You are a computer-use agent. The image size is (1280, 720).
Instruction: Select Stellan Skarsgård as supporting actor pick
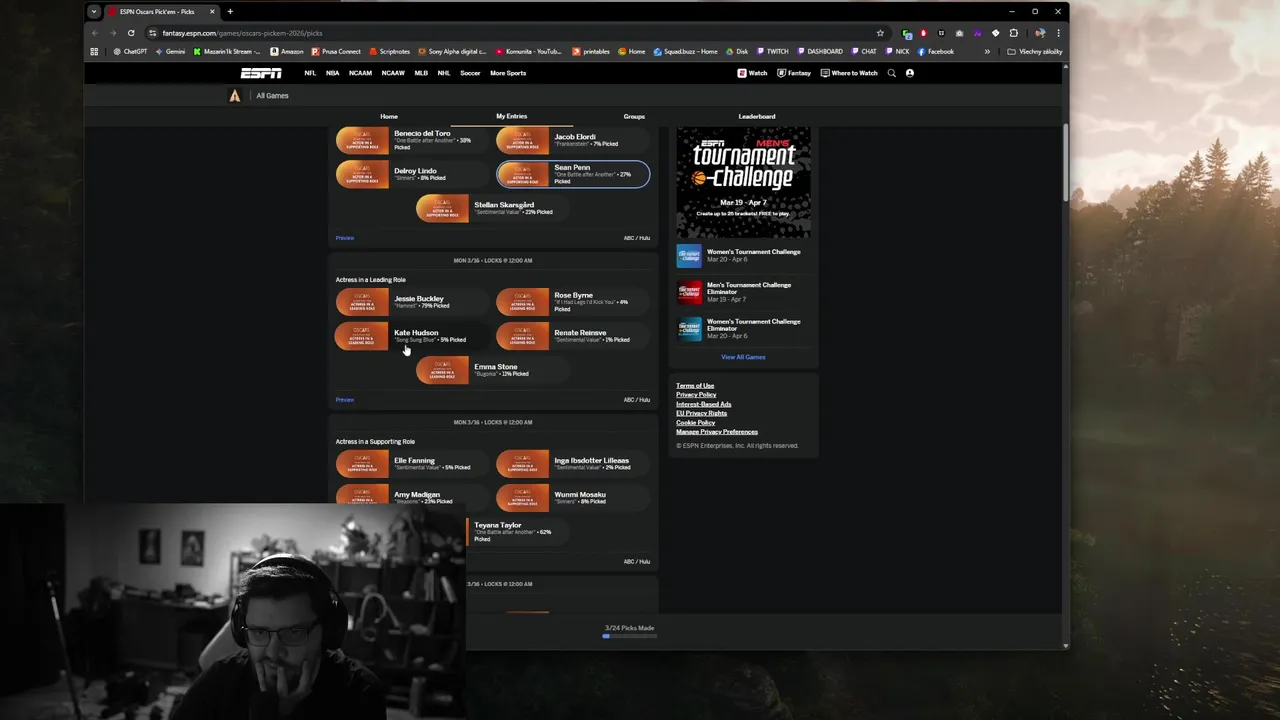tap(493, 208)
